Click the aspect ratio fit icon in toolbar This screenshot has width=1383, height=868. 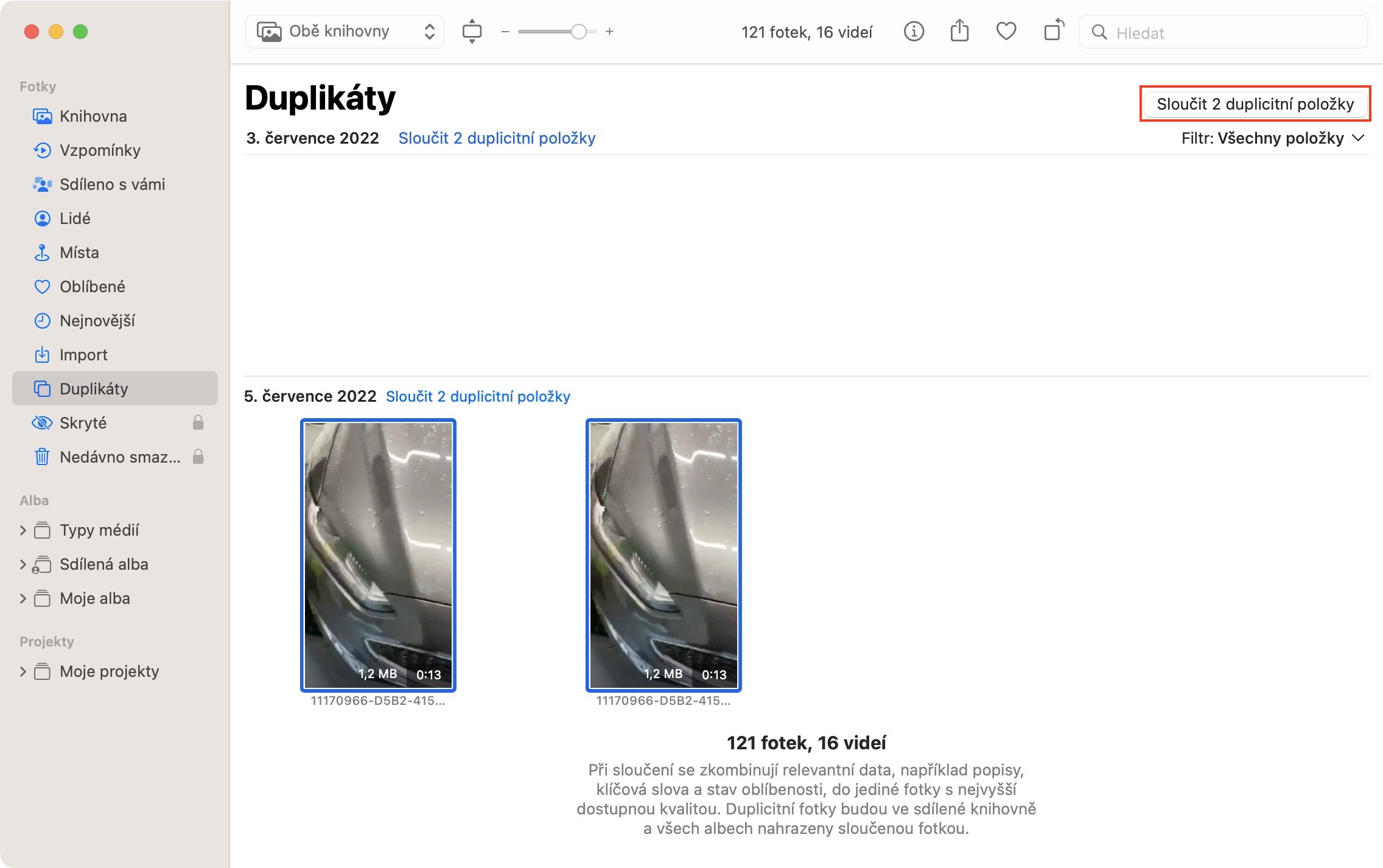point(472,32)
